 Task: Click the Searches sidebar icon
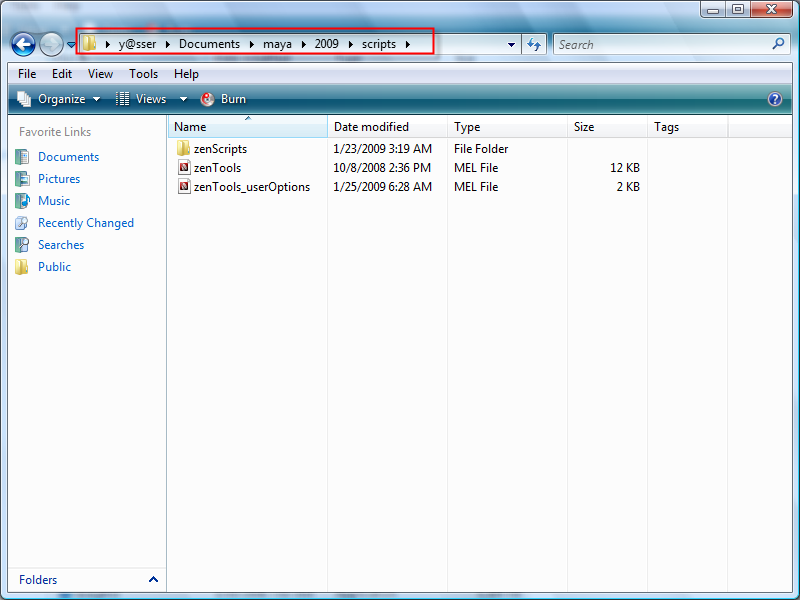coord(22,245)
